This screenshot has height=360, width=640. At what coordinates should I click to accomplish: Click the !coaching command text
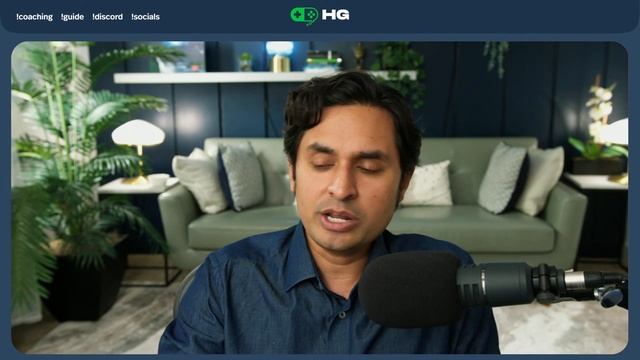click(x=34, y=17)
